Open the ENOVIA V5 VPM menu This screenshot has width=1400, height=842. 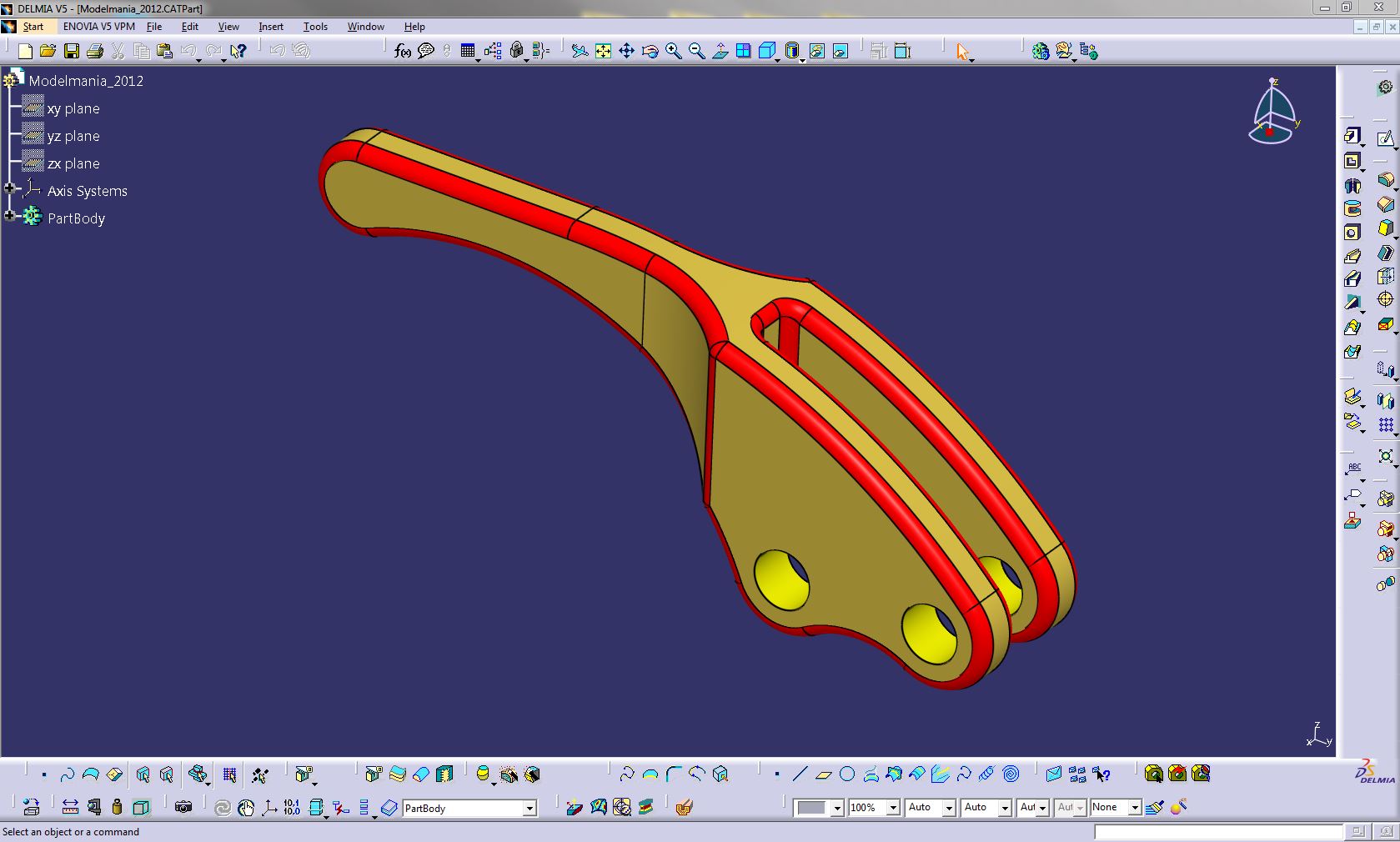[x=98, y=27]
